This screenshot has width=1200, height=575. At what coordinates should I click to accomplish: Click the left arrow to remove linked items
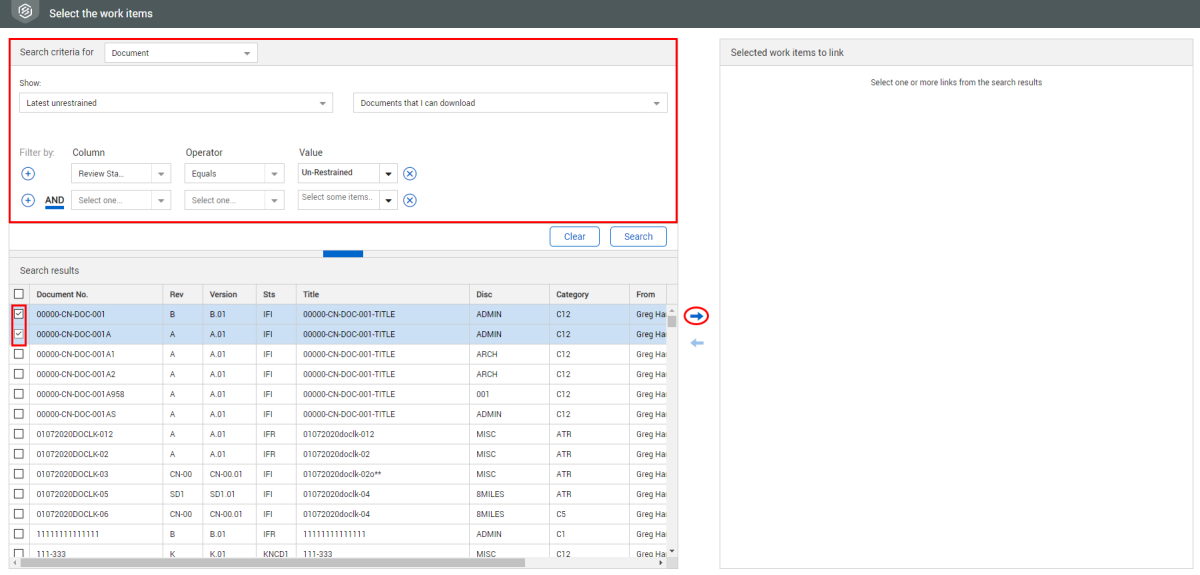pyautogui.click(x=697, y=343)
